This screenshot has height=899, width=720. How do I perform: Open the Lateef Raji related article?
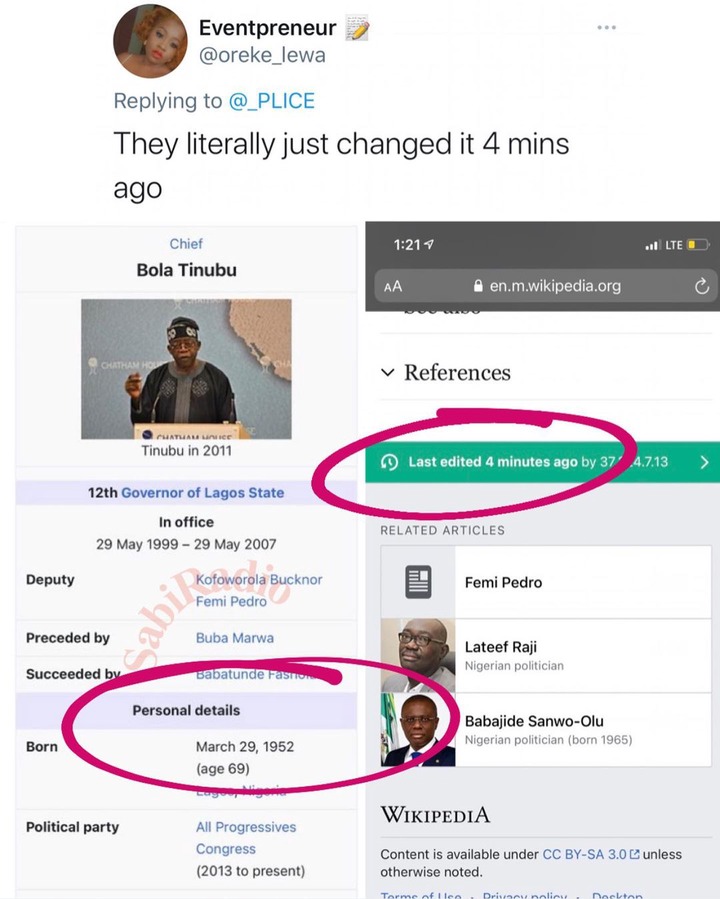[x=546, y=655]
